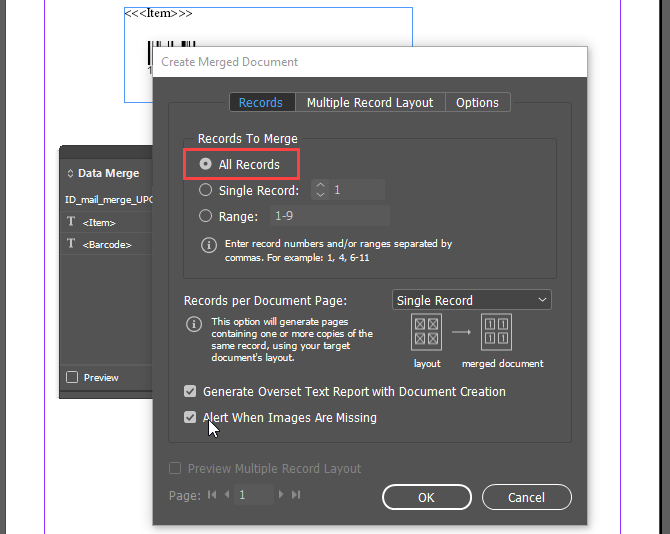Toggle Preview checkbox in Data Merge panel
The image size is (670, 534).
72,377
